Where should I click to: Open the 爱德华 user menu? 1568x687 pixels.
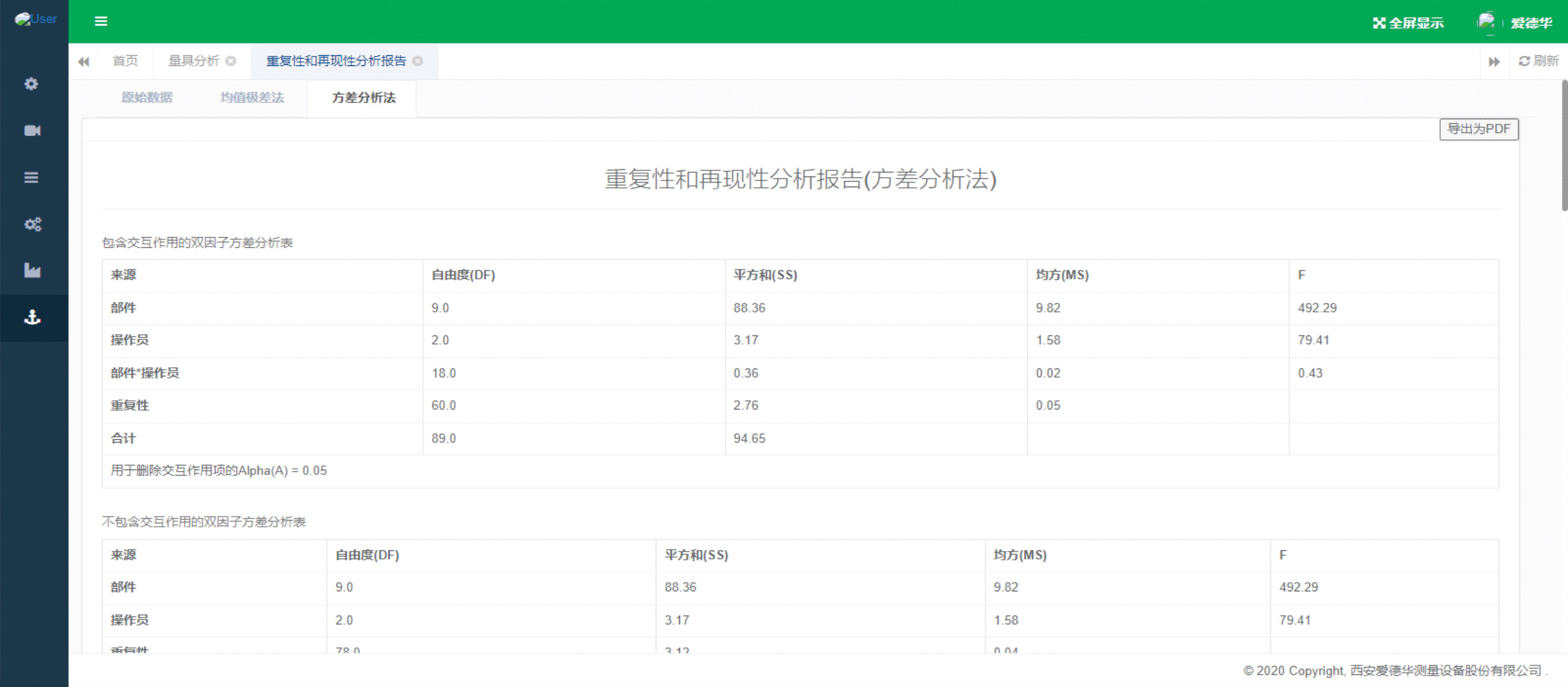[1530, 23]
